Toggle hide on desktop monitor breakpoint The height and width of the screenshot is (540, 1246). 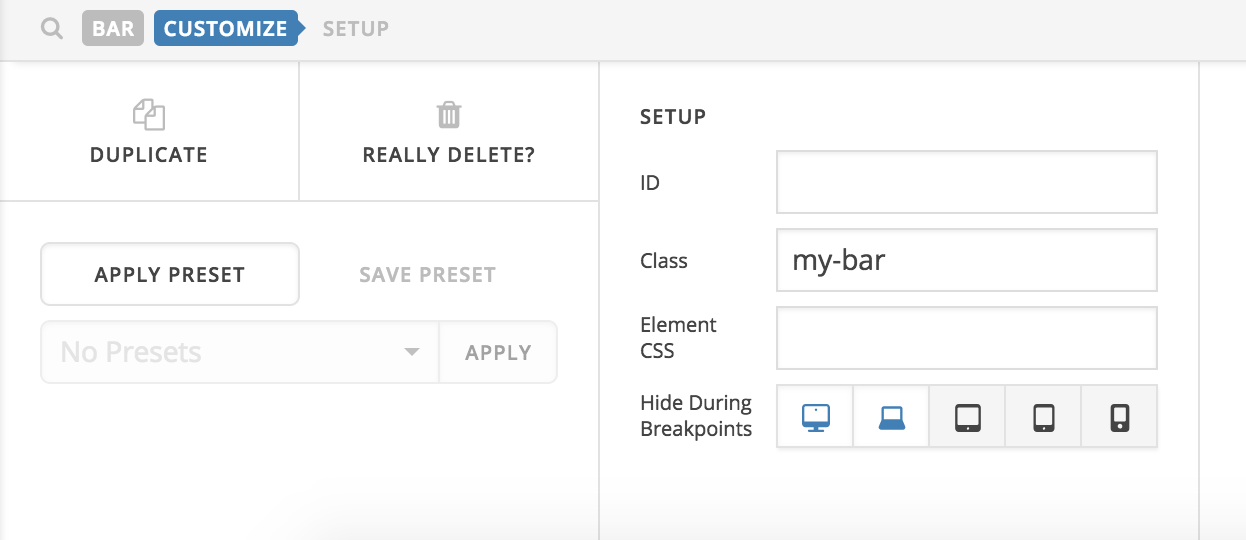click(815, 417)
